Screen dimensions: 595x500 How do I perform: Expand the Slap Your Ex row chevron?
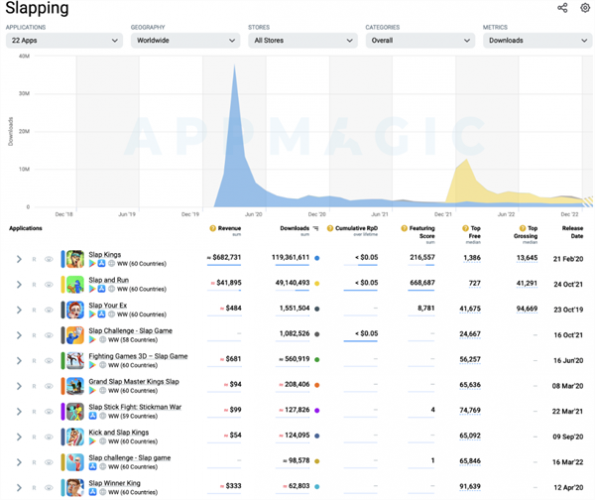(19, 310)
